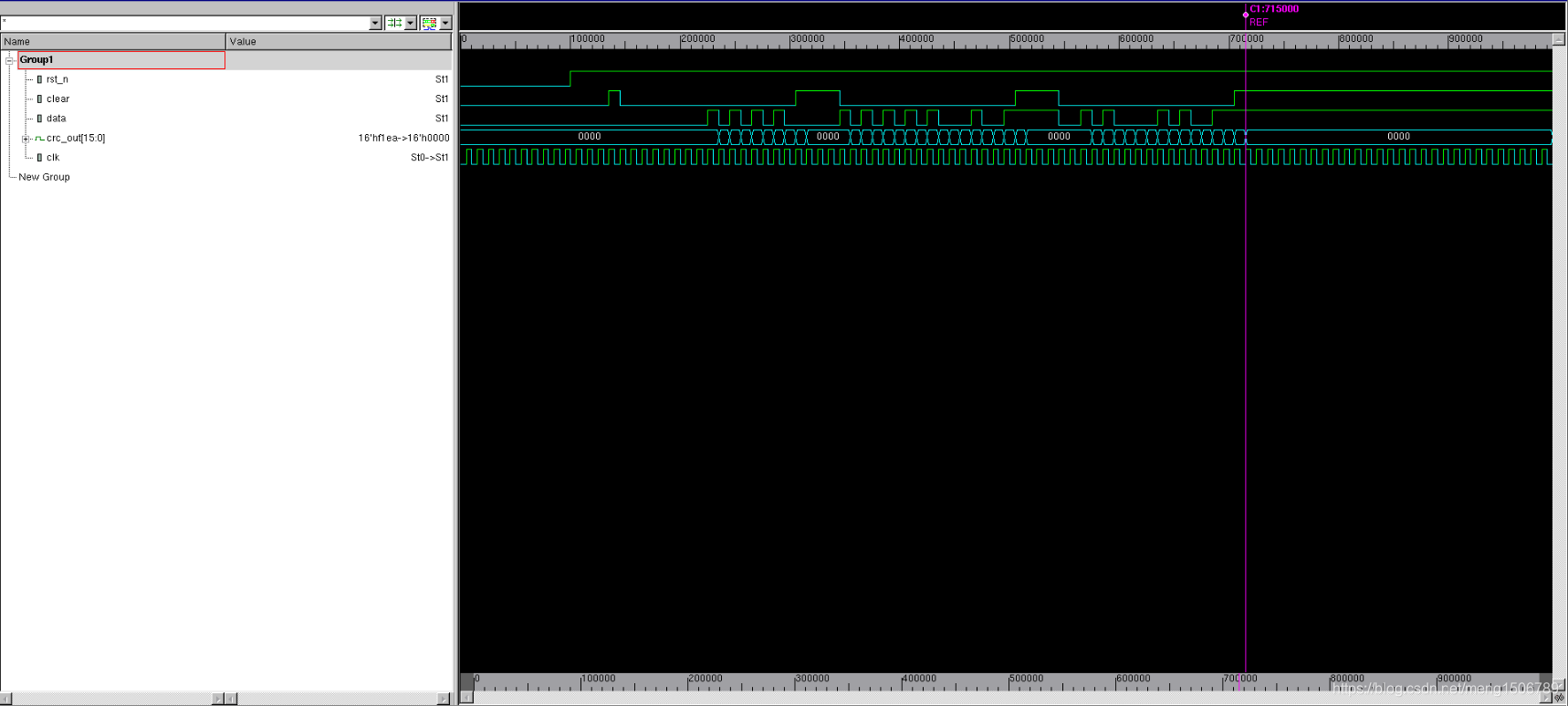Select the data signal
This screenshot has height=706, width=1568.
point(57,119)
